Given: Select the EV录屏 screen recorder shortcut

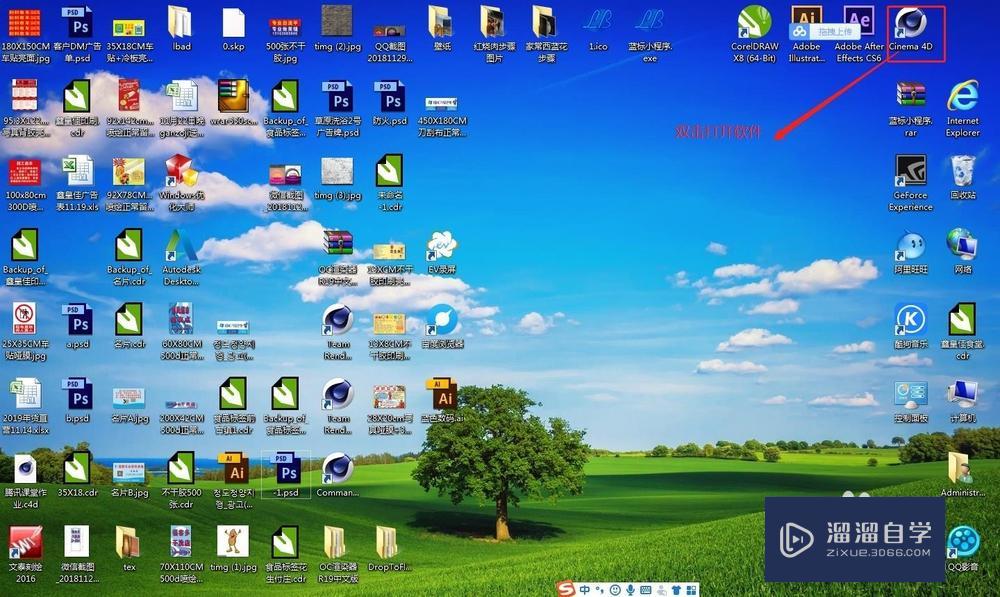Looking at the screenshot, I should (441, 252).
